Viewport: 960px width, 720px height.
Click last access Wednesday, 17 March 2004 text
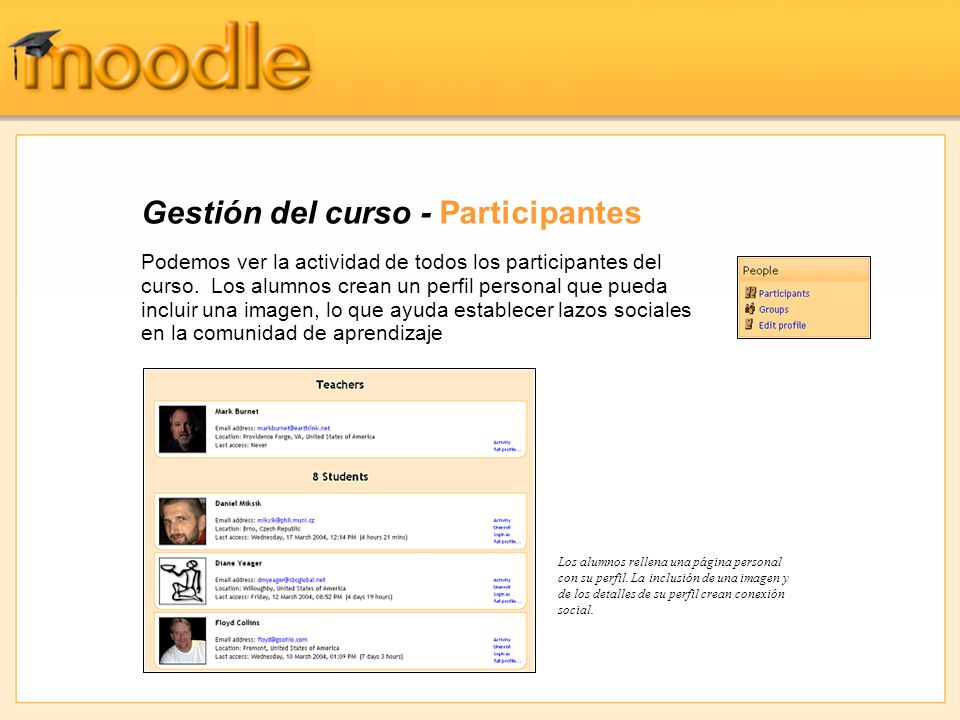tap(311, 537)
